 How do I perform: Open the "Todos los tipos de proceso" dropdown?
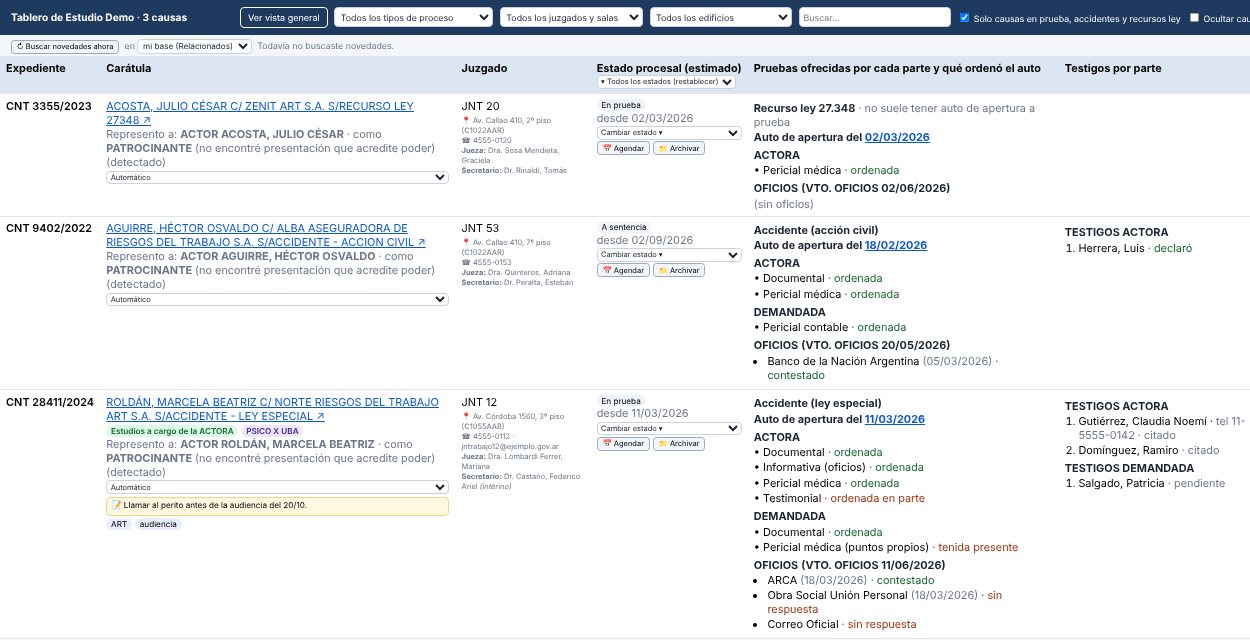pyautogui.click(x=414, y=18)
